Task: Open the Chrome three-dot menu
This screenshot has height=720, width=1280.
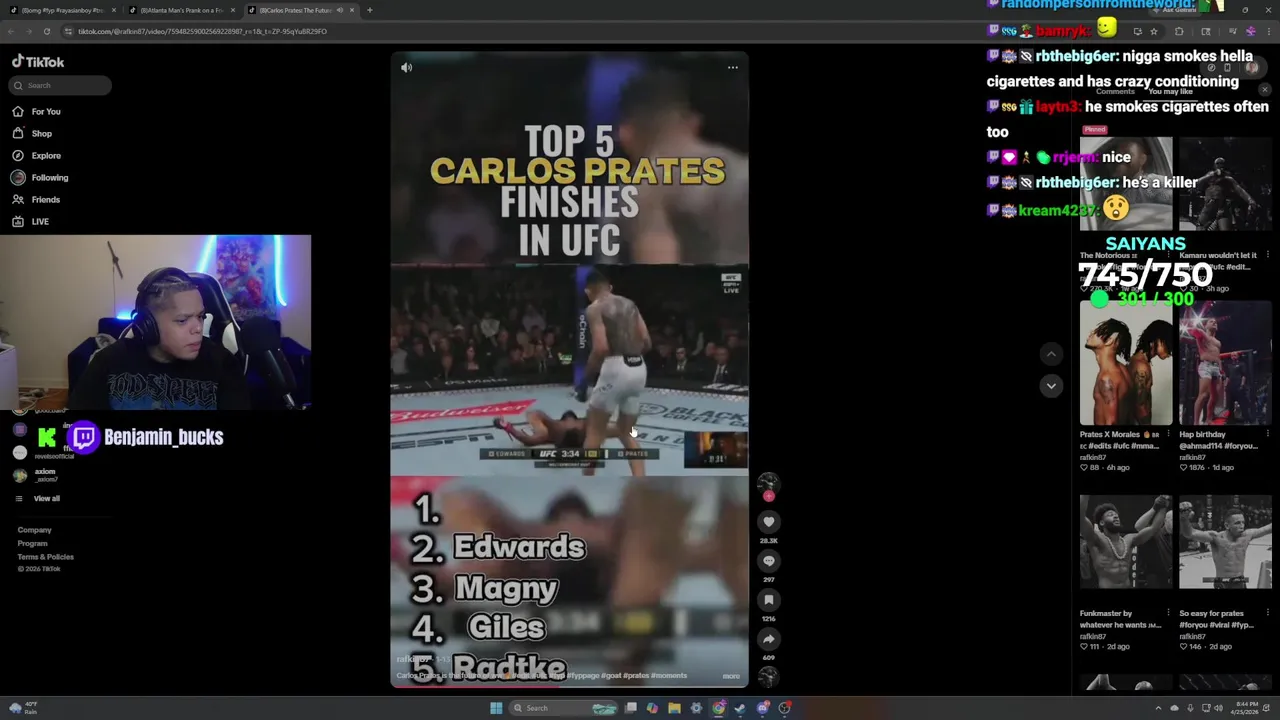Action: (x=1270, y=31)
